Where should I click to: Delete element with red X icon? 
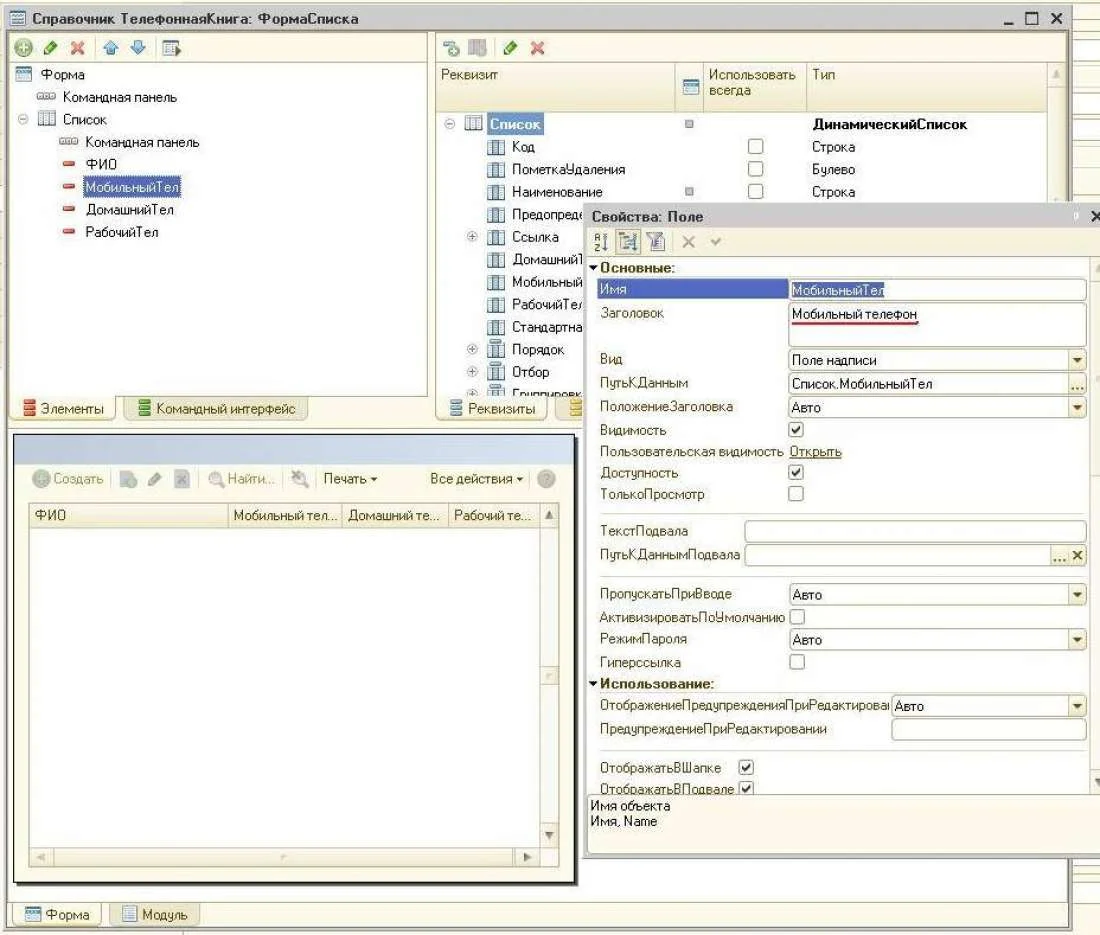tap(77, 48)
